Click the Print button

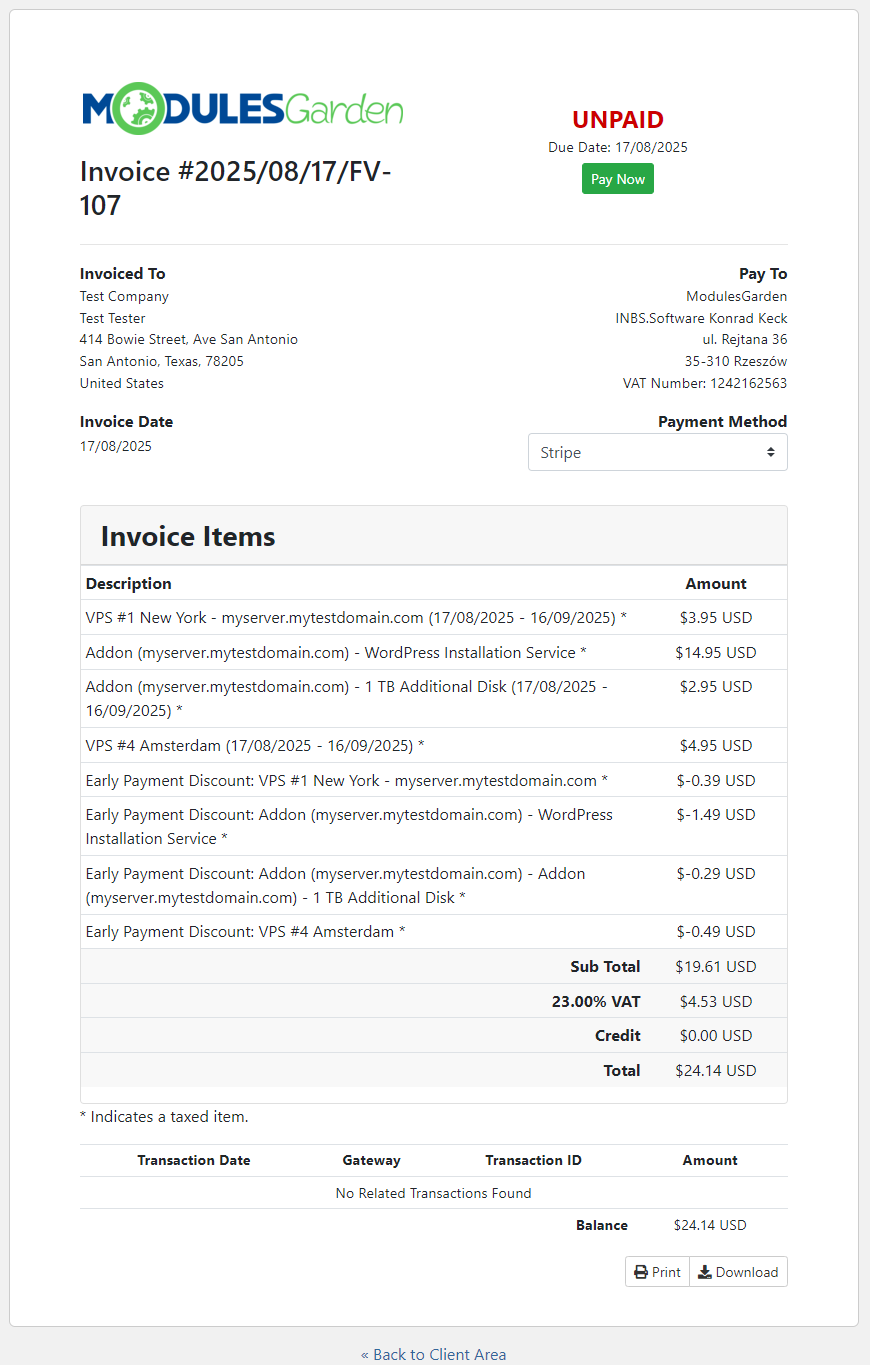pos(657,1271)
